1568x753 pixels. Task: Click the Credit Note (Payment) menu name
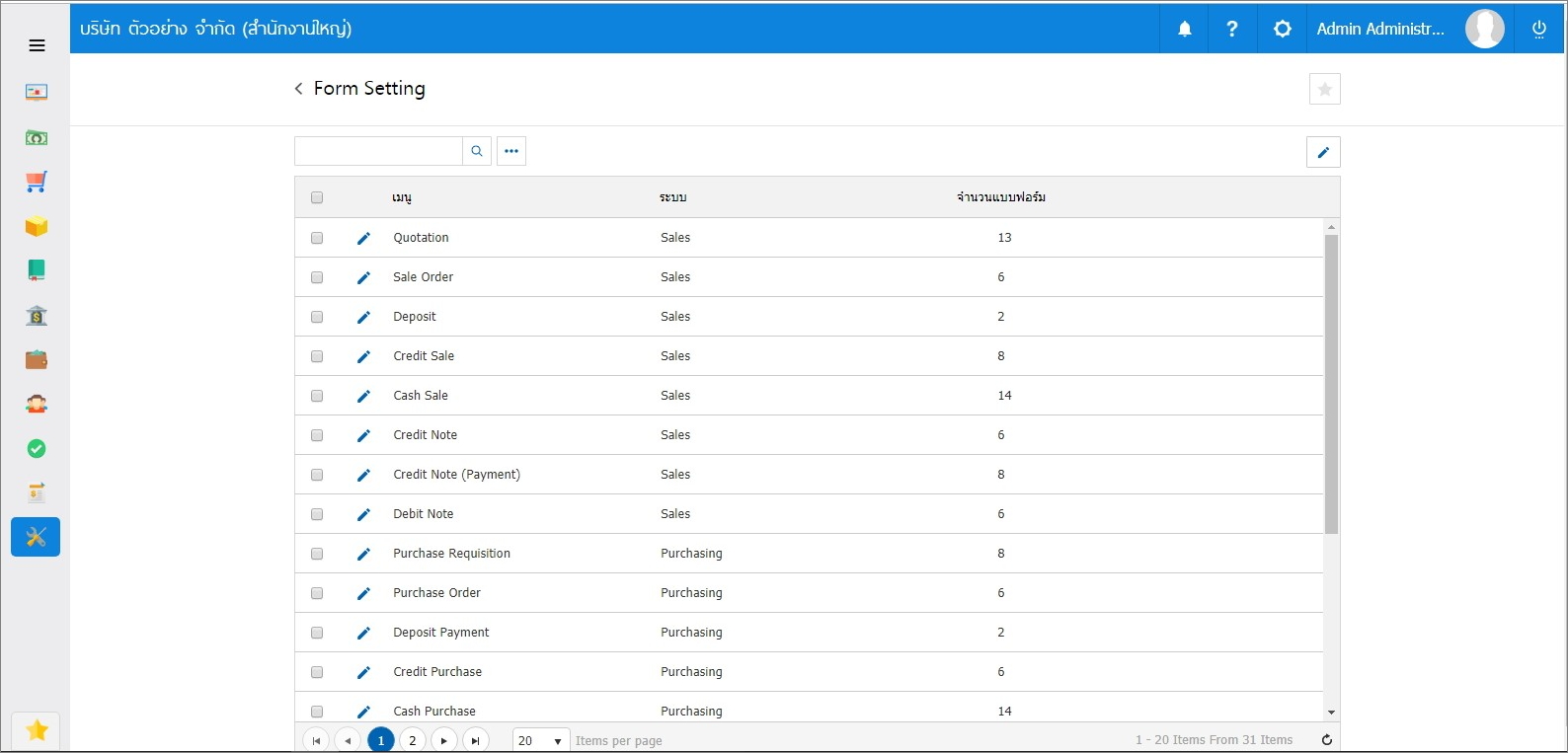(x=457, y=475)
